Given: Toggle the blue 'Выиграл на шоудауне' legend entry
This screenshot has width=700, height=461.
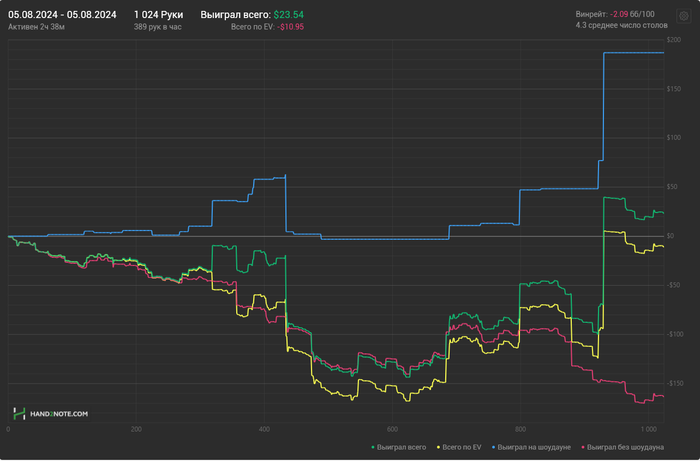Looking at the screenshot, I should coord(531,447).
